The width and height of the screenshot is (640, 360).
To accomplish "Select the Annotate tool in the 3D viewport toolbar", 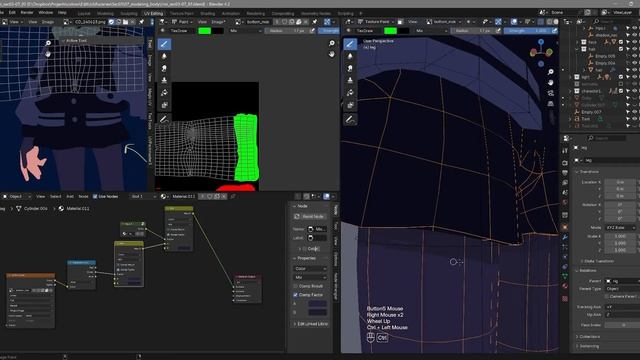I will coord(350,119).
